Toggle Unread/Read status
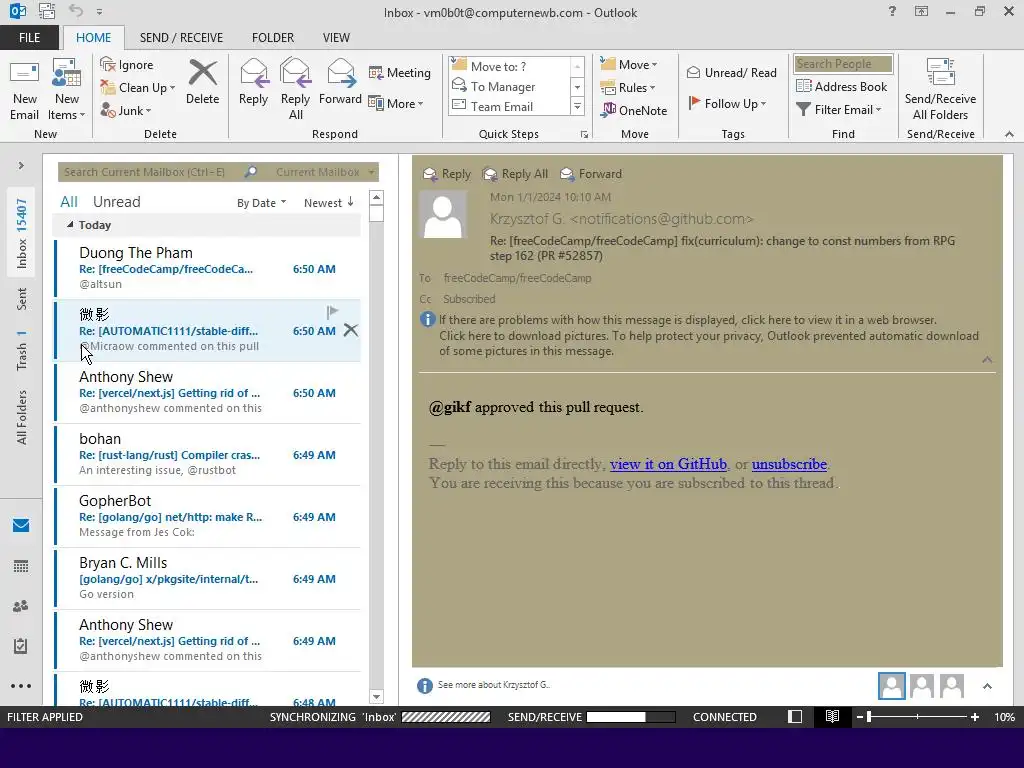Image resolution: width=1024 pixels, height=768 pixels. pyautogui.click(x=731, y=72)
